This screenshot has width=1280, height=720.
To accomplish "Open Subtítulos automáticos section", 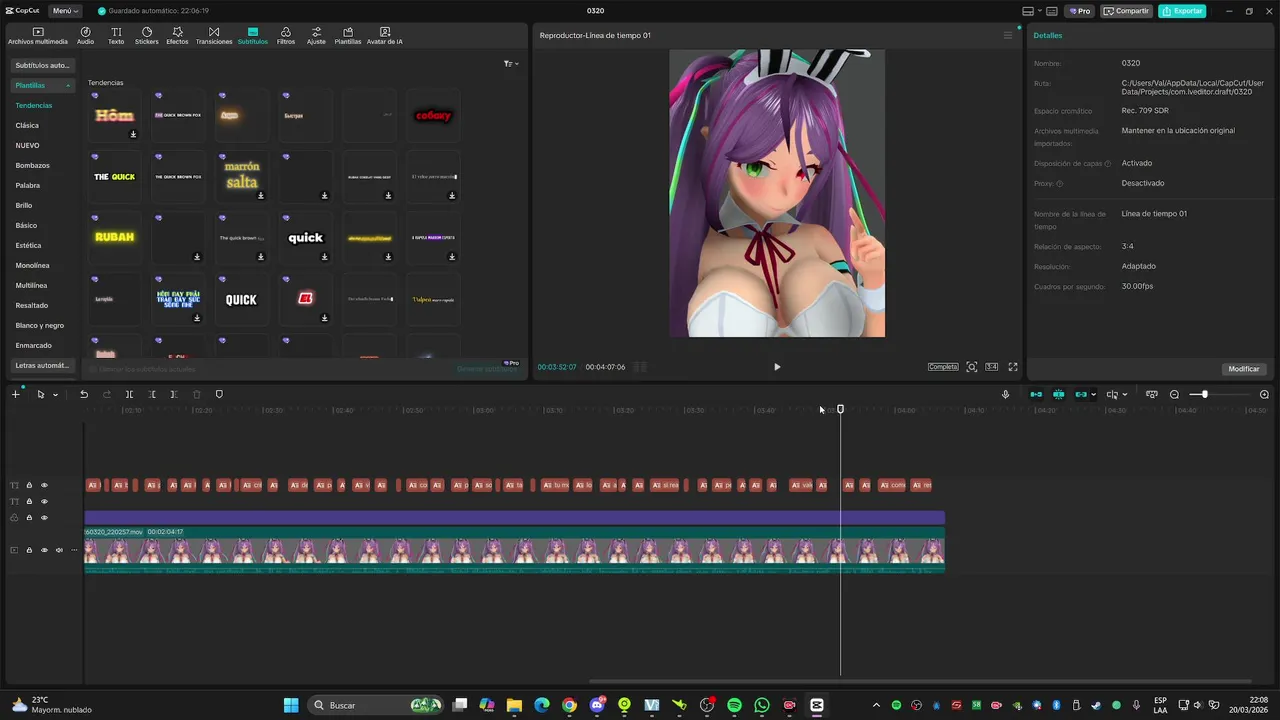I will pyautogui.click(x=42, y=65).
